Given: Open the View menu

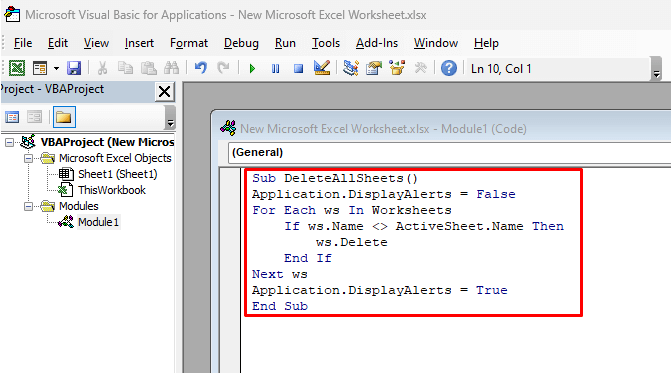Looking at the screenshot, I should tap(96, 43).
